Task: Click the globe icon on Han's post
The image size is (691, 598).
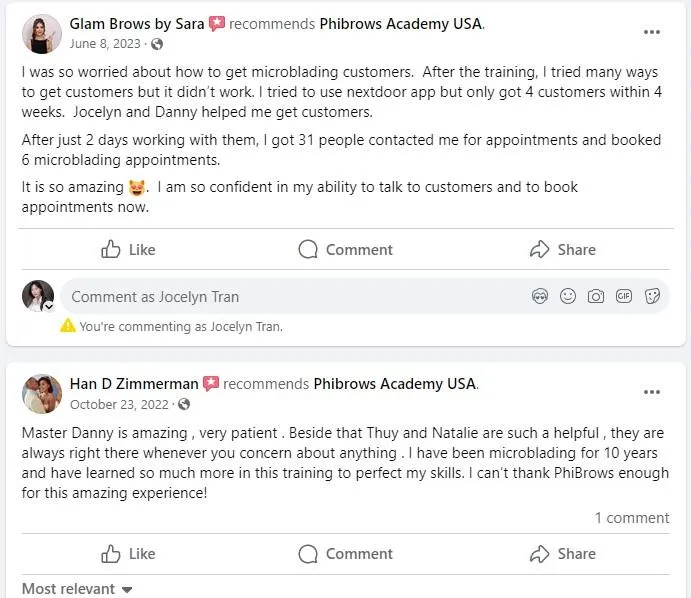Action: (183, 404)
